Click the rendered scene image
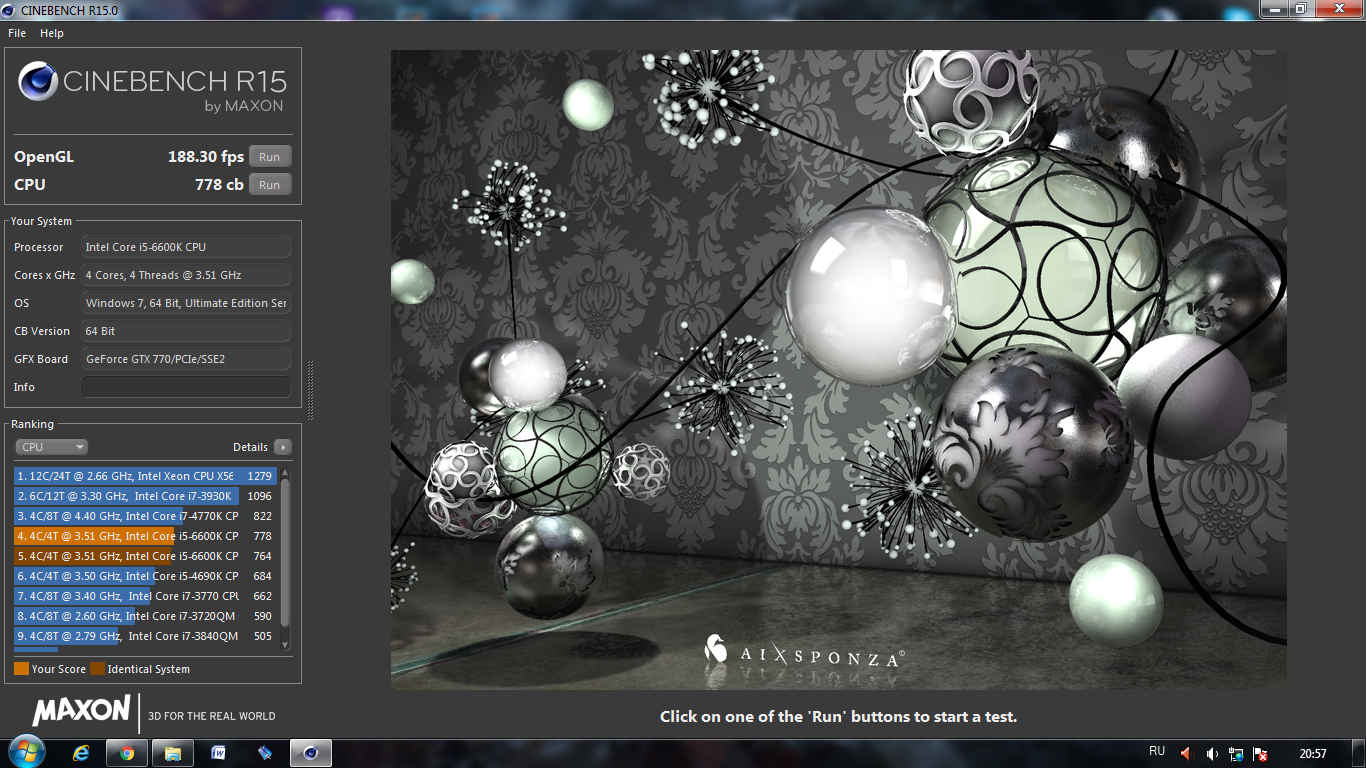Viewport: 1366px width, 768px height. point(838,369)
